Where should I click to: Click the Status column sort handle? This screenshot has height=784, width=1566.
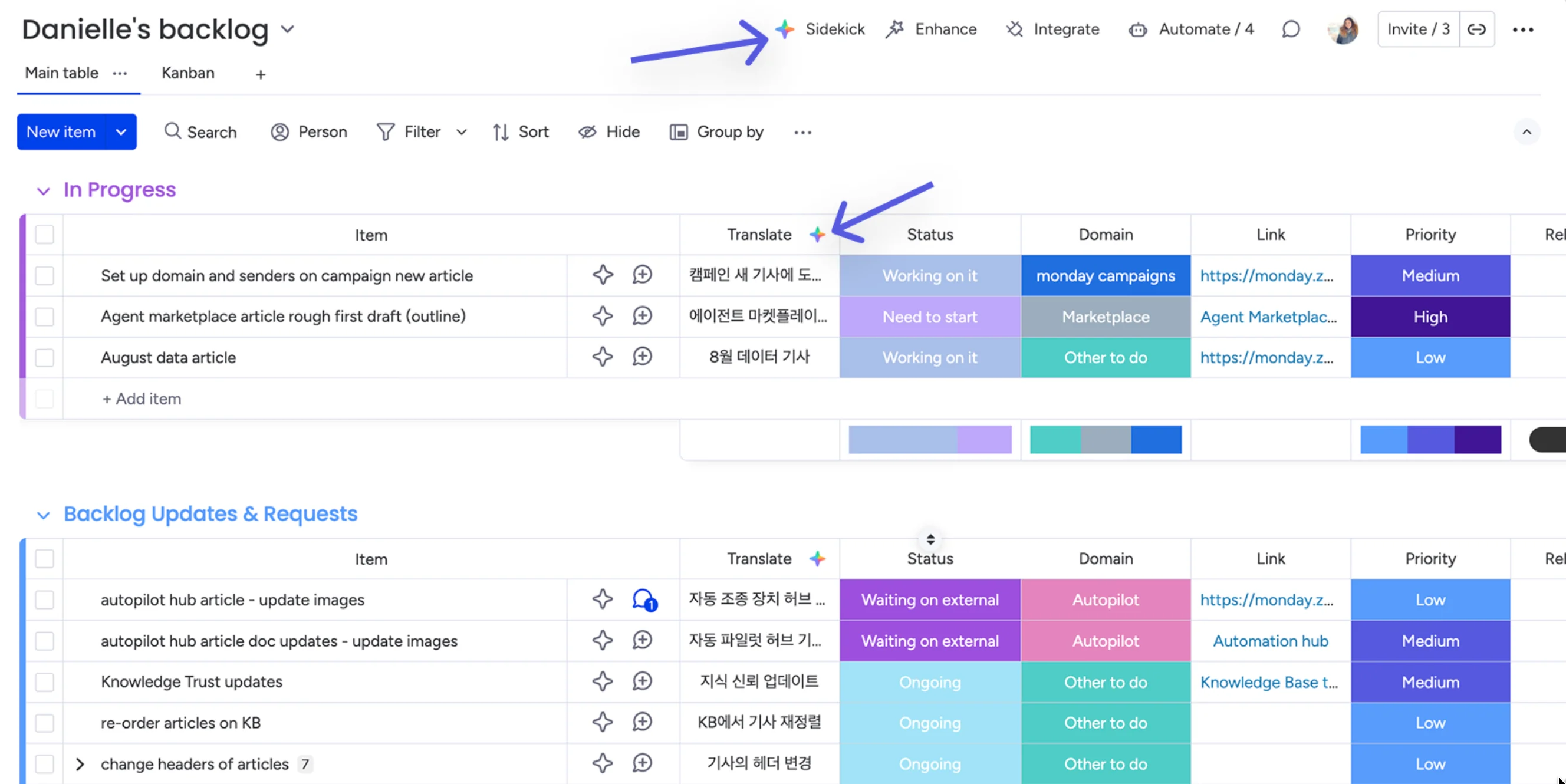(930, 539)
